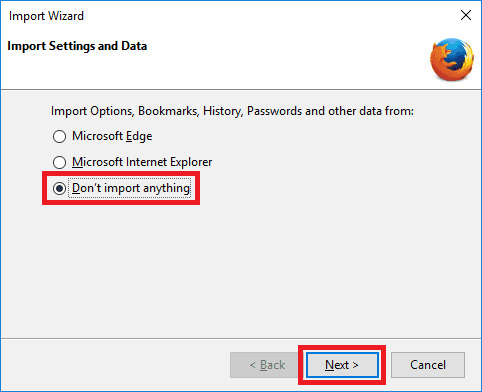Dismiss the wizard using Cancel
The image size is (482, 392).
tap(428, 365)
